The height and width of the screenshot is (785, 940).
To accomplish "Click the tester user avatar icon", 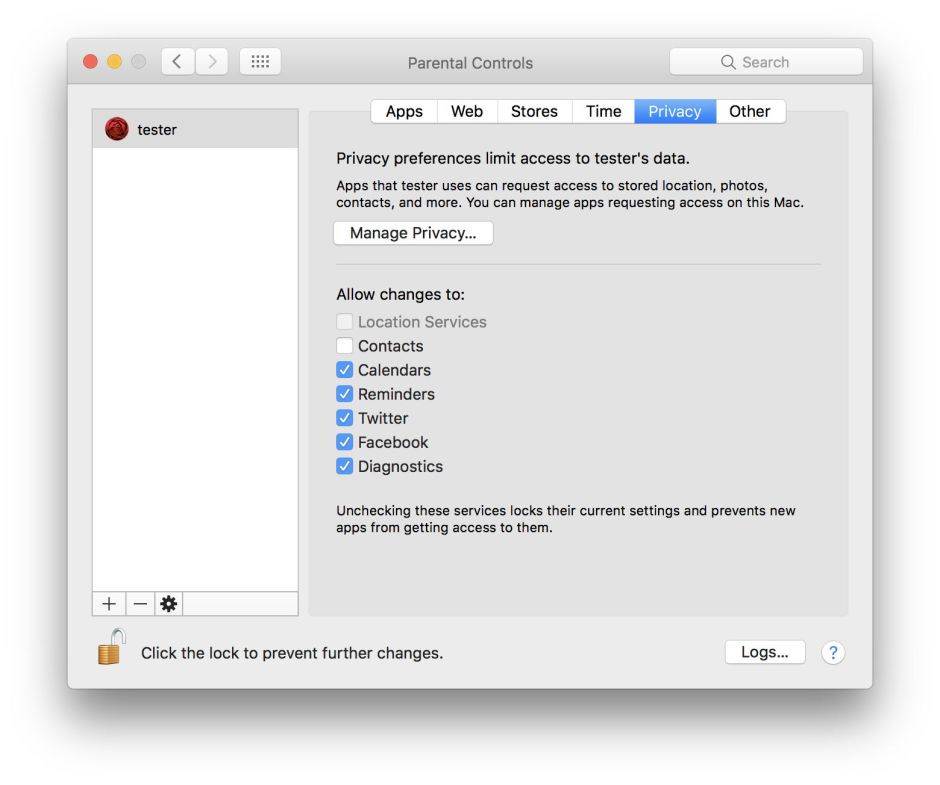I will [x=117, y=129].
